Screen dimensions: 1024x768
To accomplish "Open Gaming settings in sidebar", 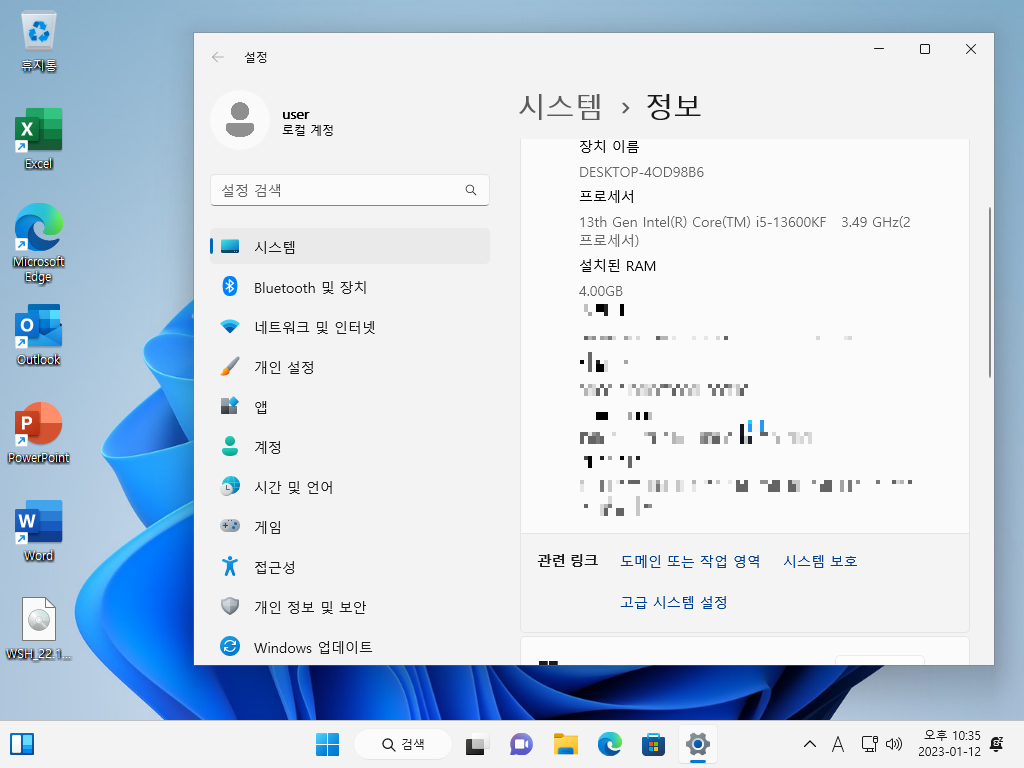I will tap(350, 526).
